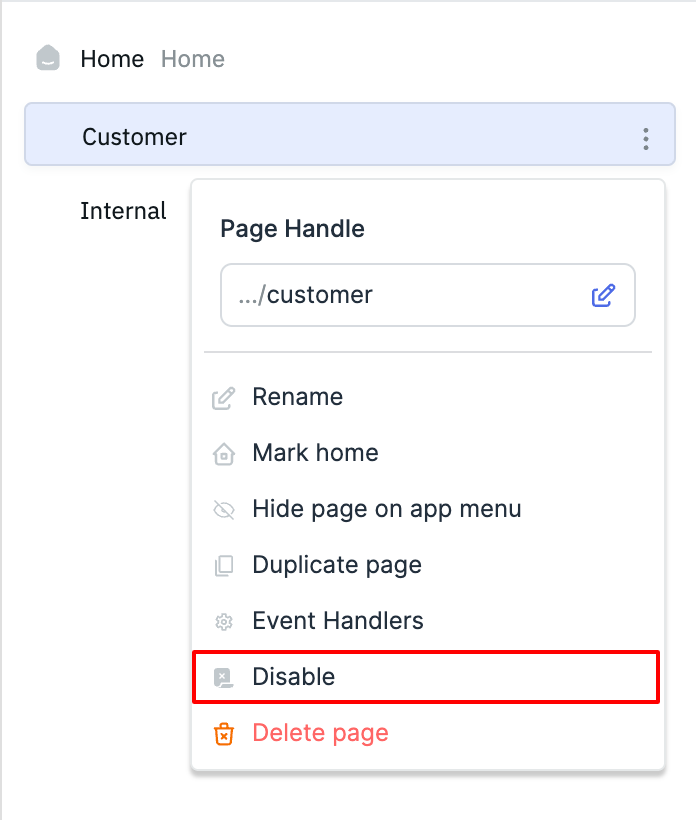Image resolution: width=696 pixels, height=820 pixels.
Task: Click the pencil icon next to Rename
Action: (224, 398)
